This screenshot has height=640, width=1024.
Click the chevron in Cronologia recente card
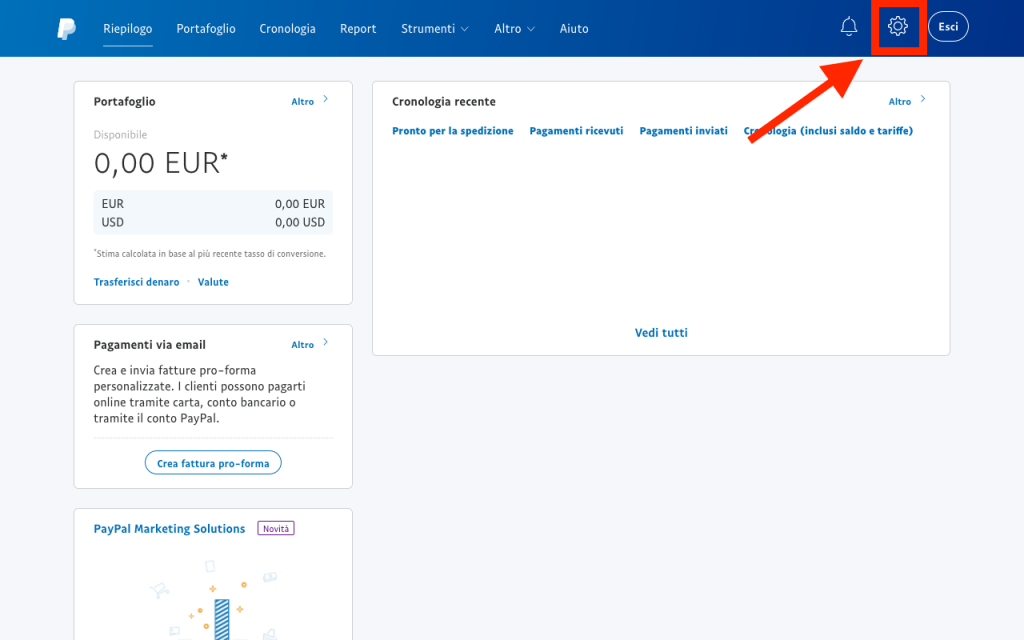pyautogui.click(x=923, y=99)
